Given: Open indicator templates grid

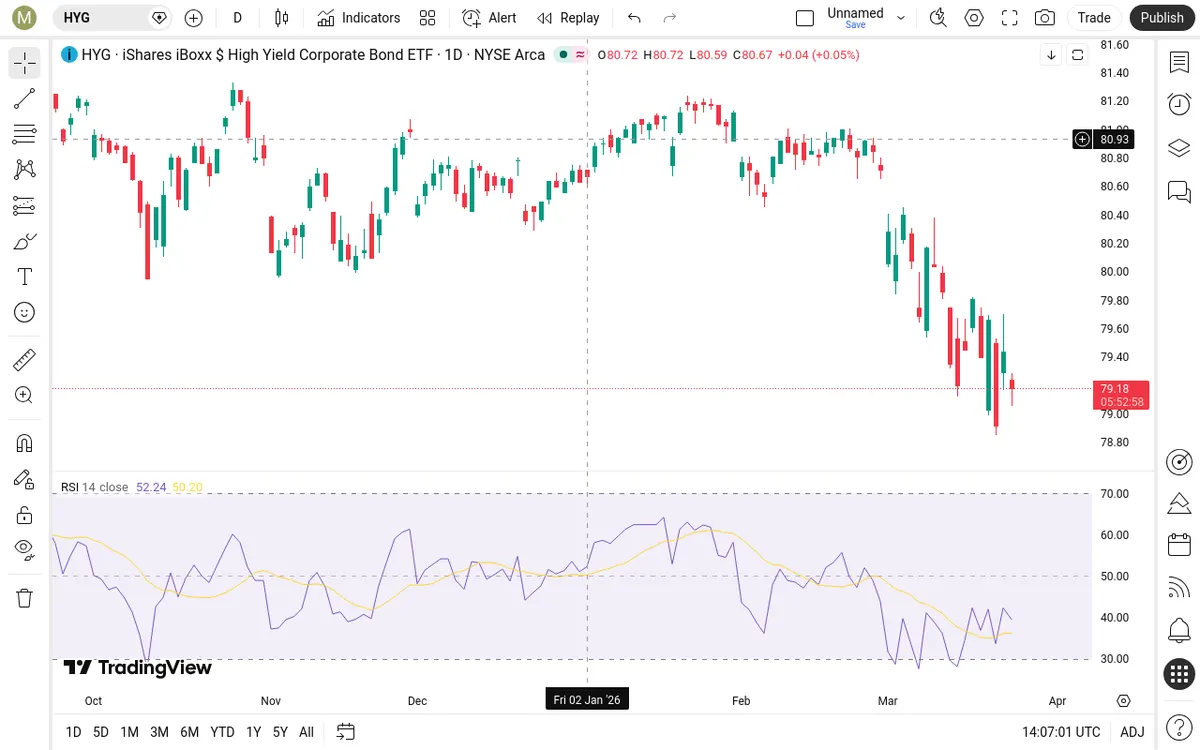Looking at the screenshot, I should pyautogui.click(x=428, y=17).
